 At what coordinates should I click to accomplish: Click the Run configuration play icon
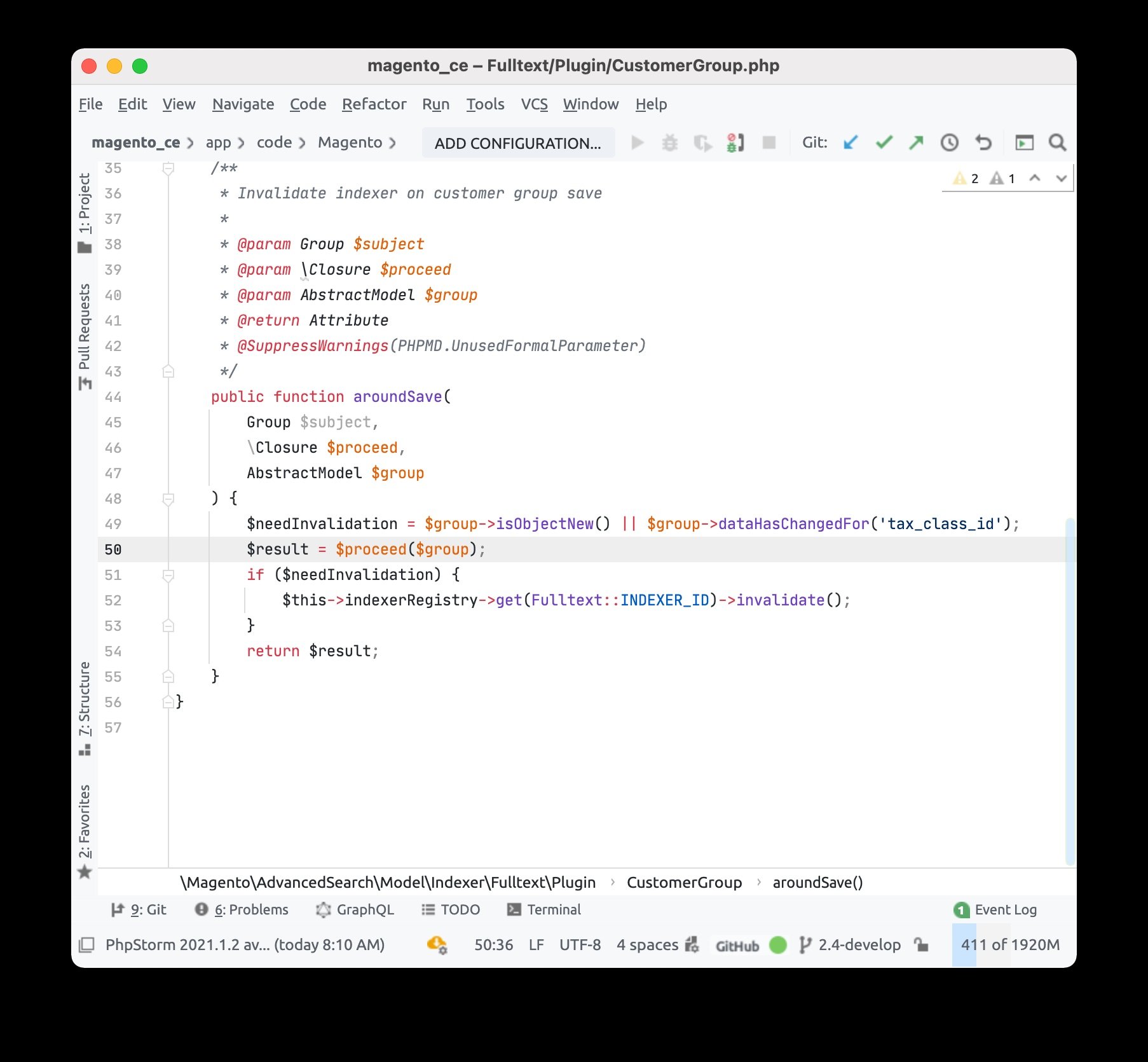(637, 142)
